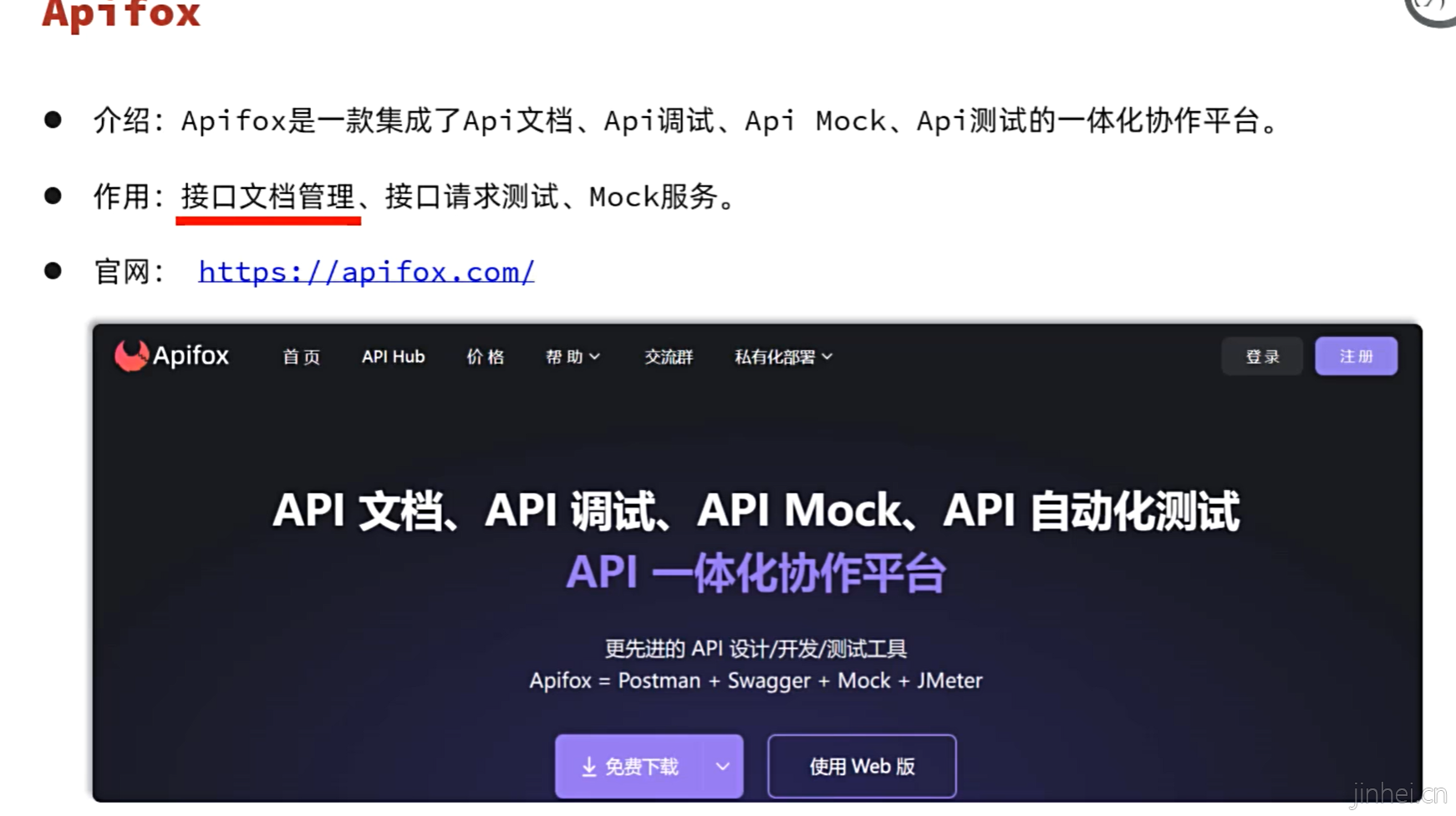Click the headline API 一体化协作平台
Screen dimensions: 1456x816
coord(756,574)
